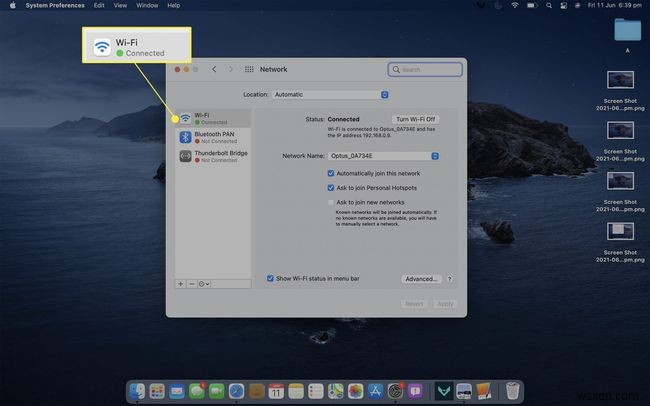Enable Ask to join new networks

(x=332, y=202)
